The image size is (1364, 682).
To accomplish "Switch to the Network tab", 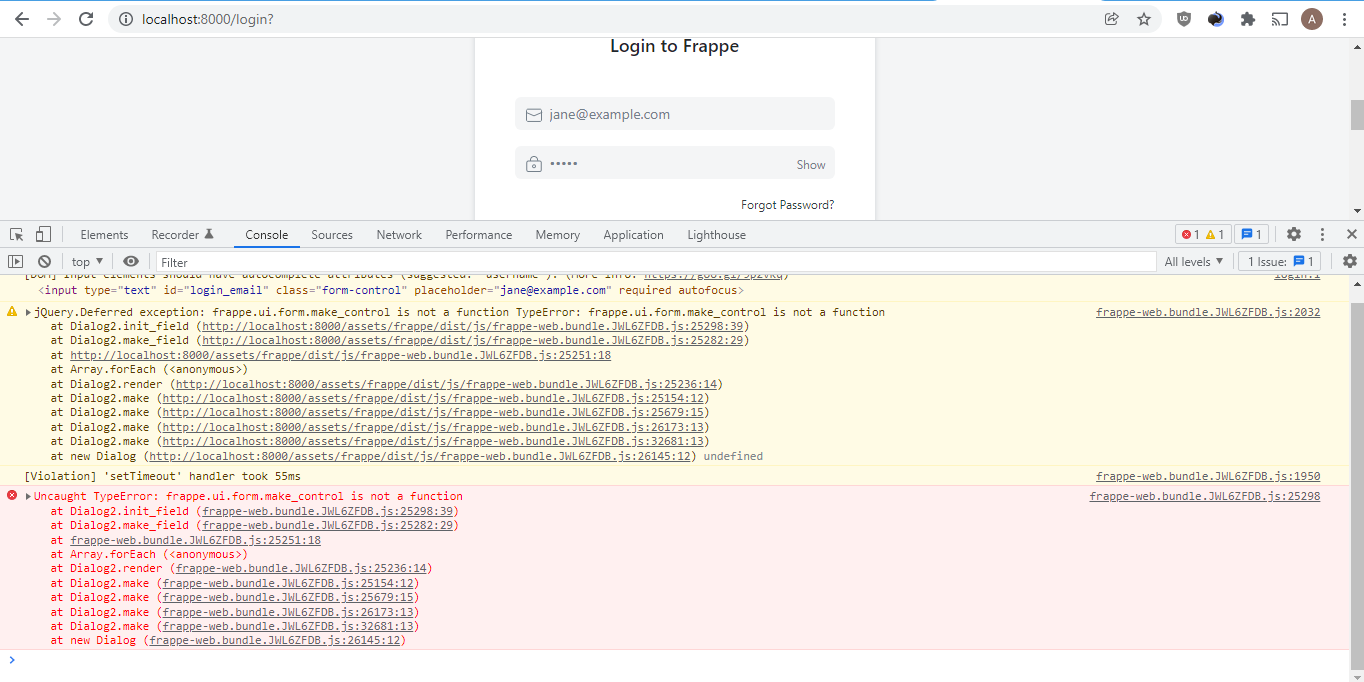I will (399, 234).
